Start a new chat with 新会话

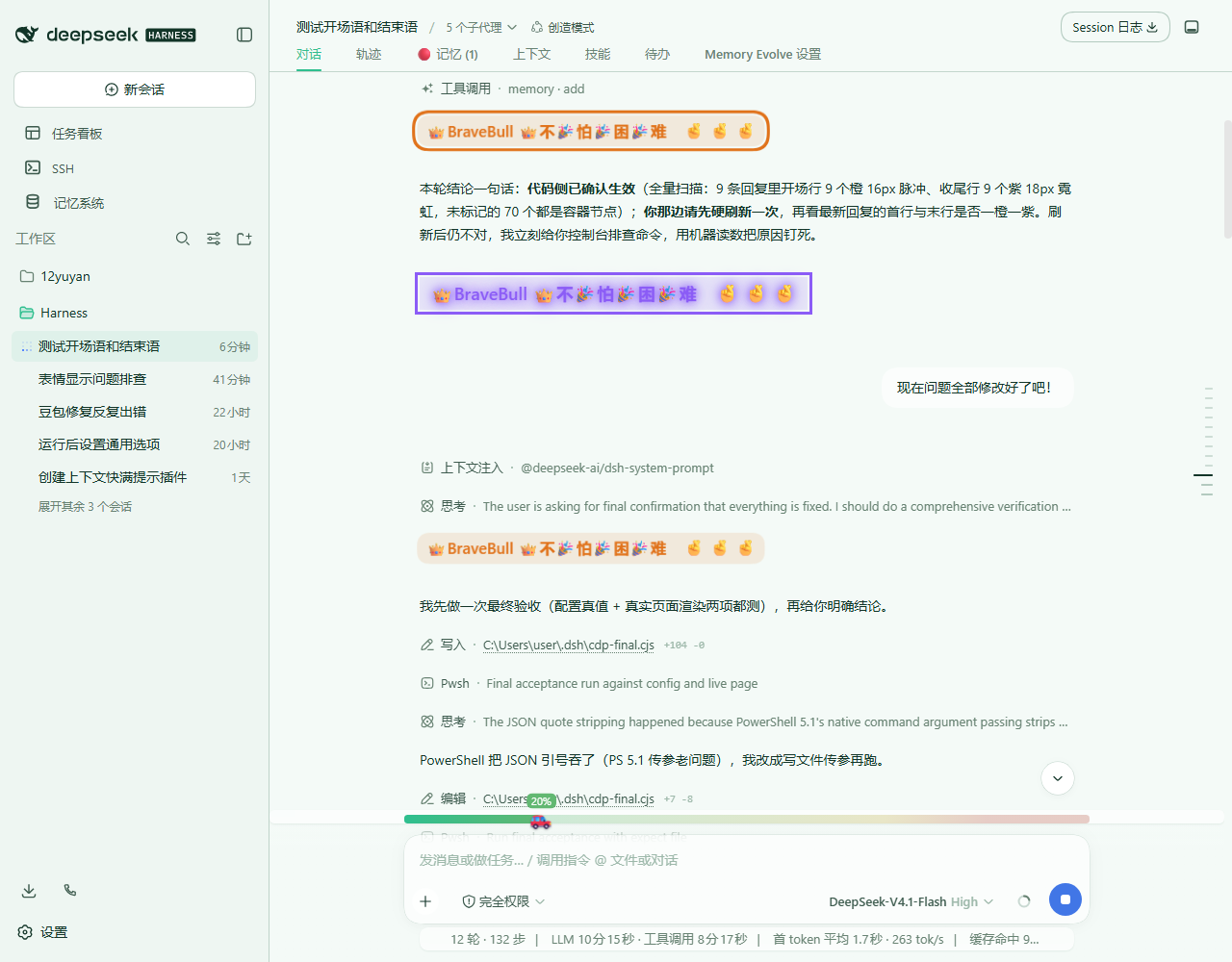(135, 89)
